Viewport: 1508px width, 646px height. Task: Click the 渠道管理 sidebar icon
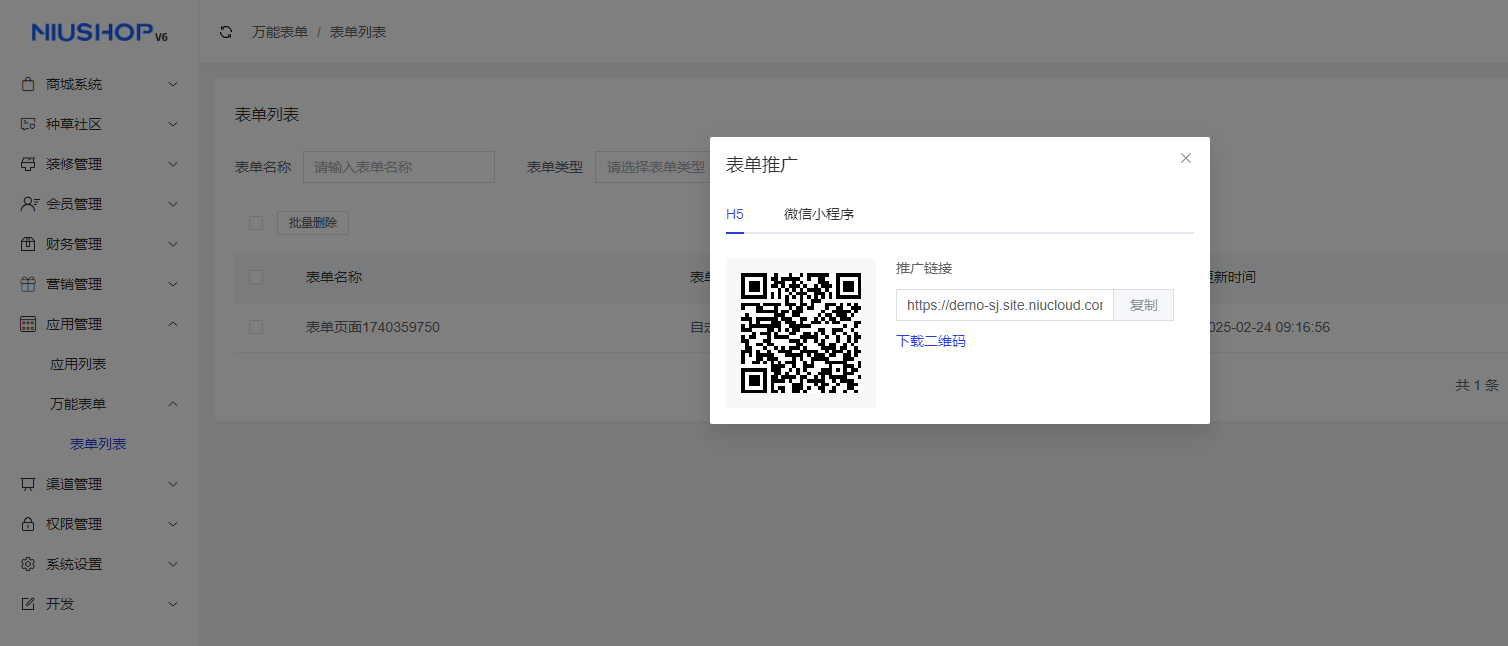(x=28, y=484)
